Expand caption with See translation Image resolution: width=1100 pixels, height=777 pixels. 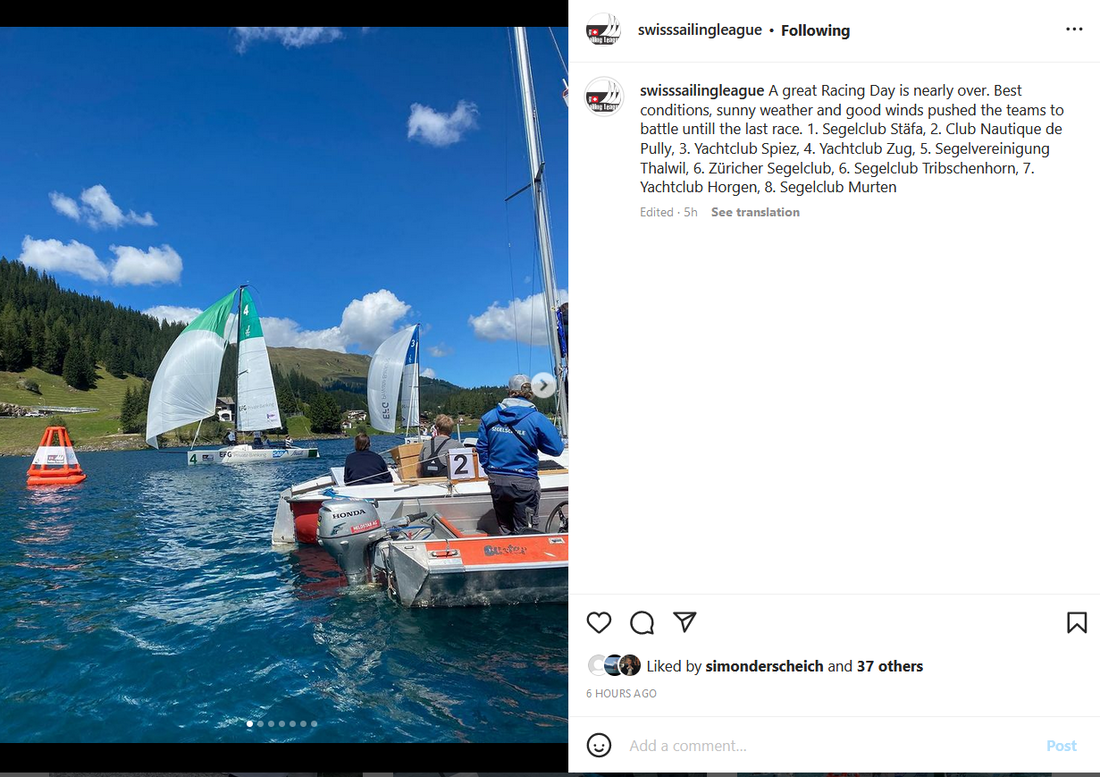pyautogui.click(x=755, y=212)
